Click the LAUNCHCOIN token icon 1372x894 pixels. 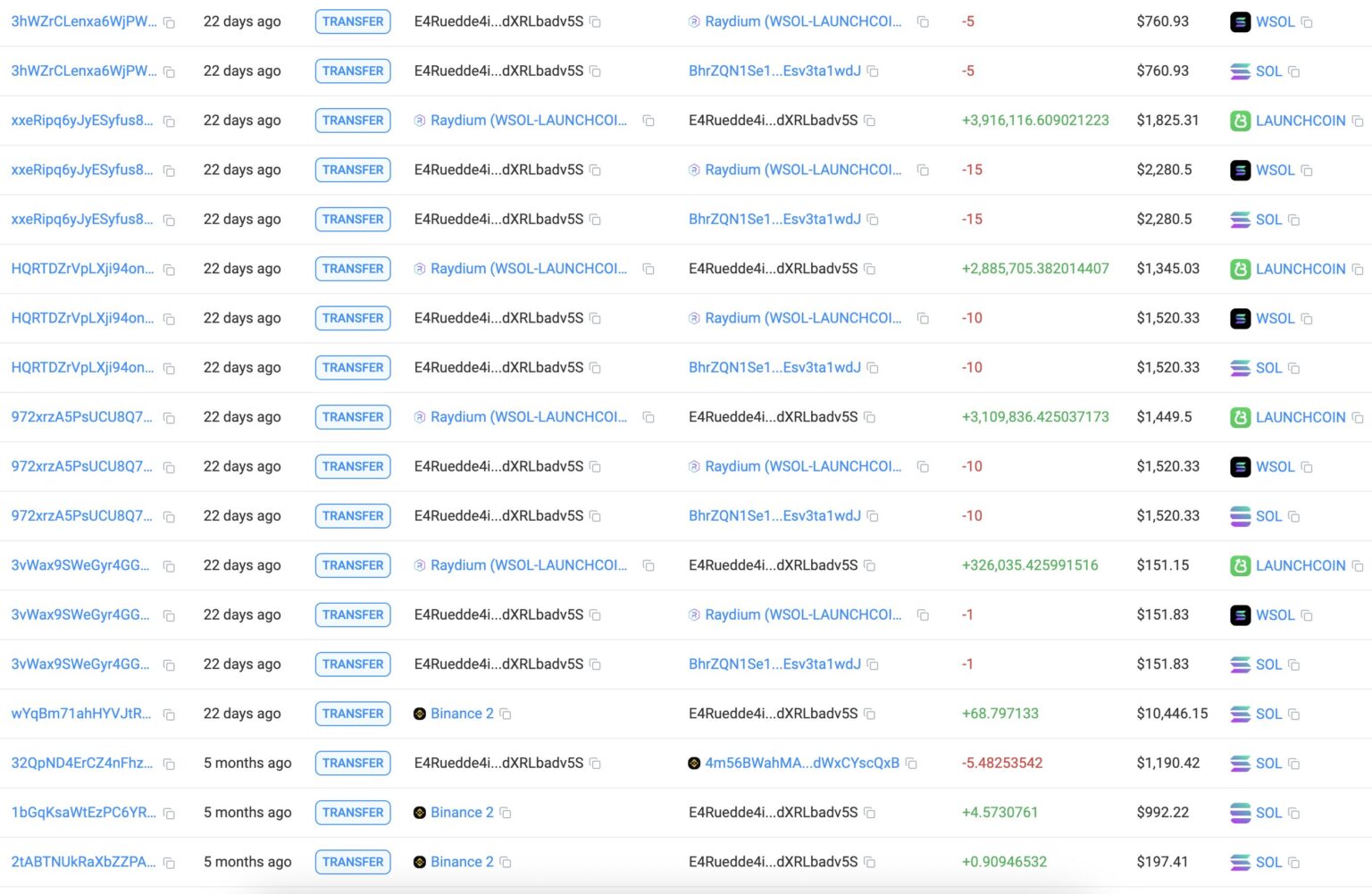pyautogui.click(x=1241, y=121)
